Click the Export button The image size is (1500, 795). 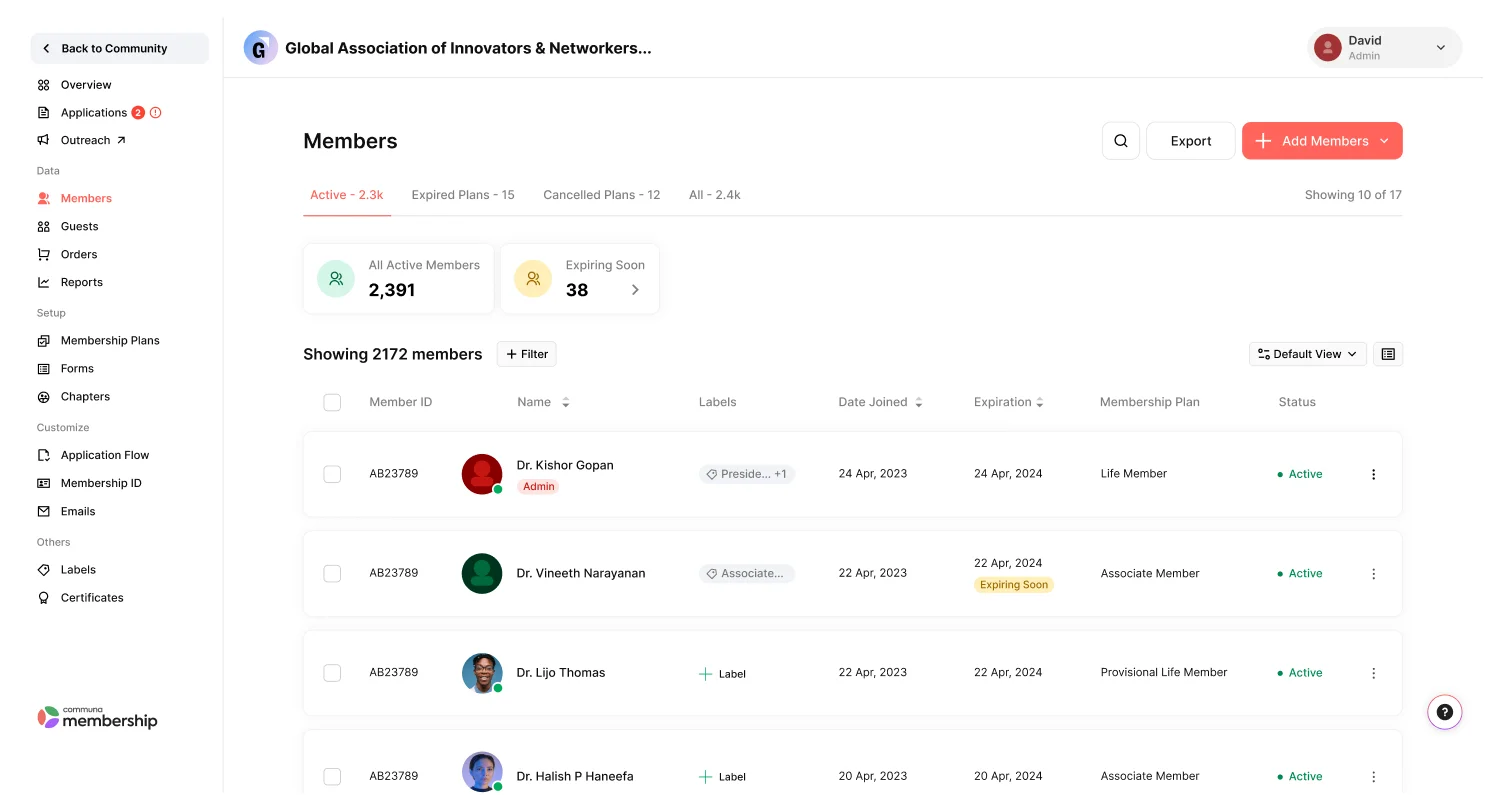click(x=1190, y=140)
